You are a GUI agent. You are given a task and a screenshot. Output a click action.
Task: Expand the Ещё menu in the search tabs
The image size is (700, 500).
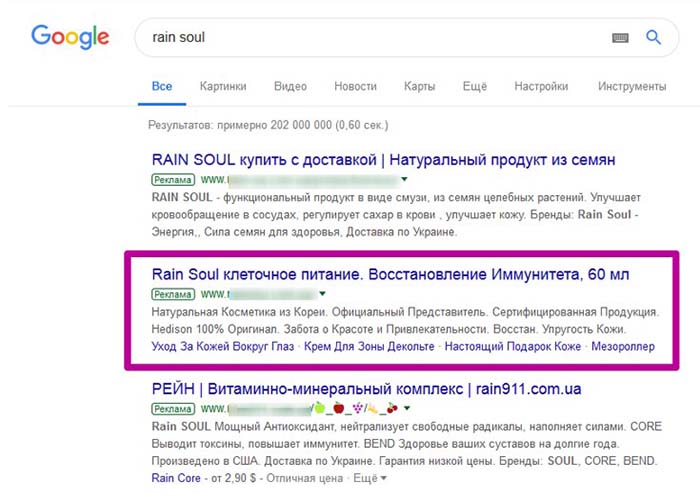click(x=474, y=87)
